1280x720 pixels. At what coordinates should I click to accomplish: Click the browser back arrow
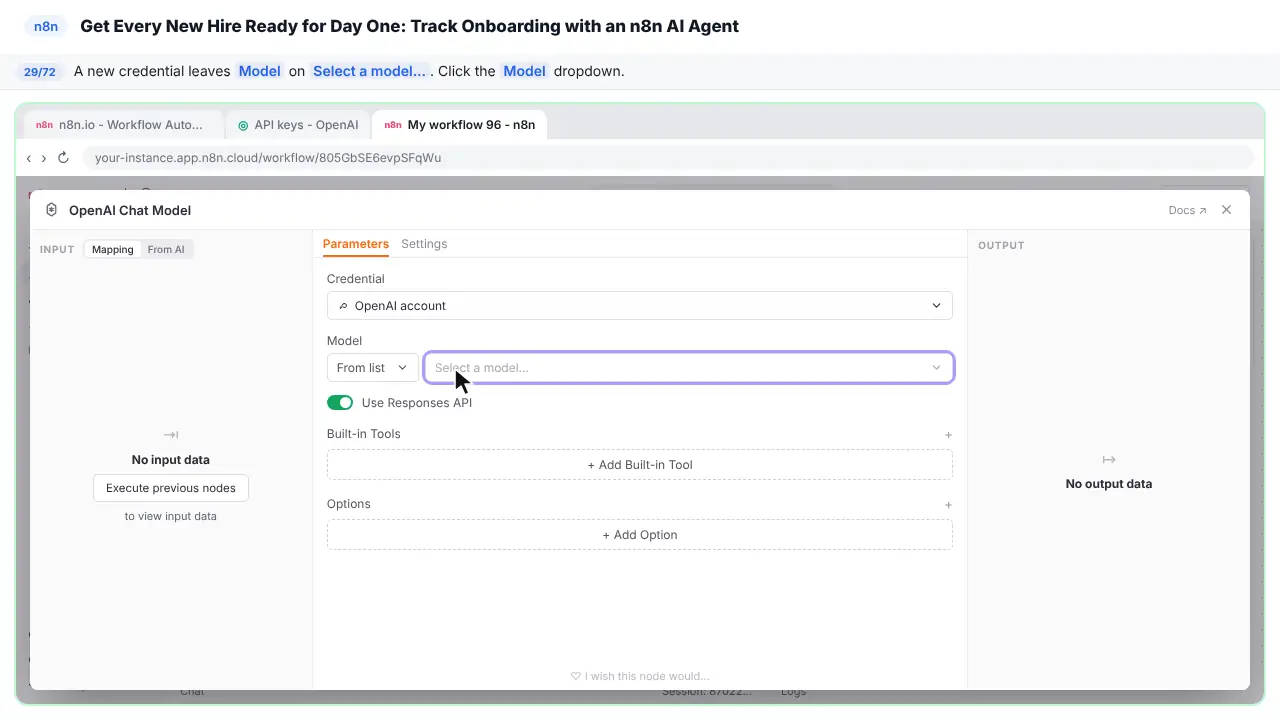[x=29, y=158]
